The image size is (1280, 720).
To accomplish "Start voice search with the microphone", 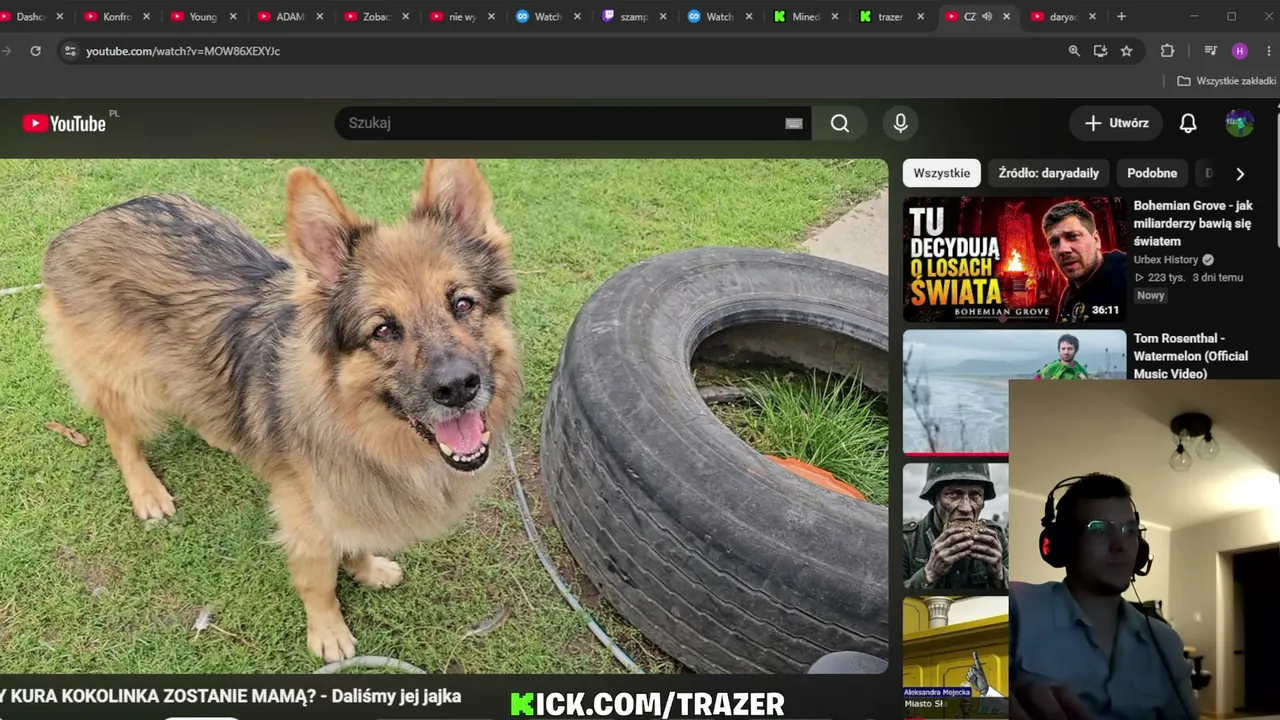I will click(x=900, y=123).
